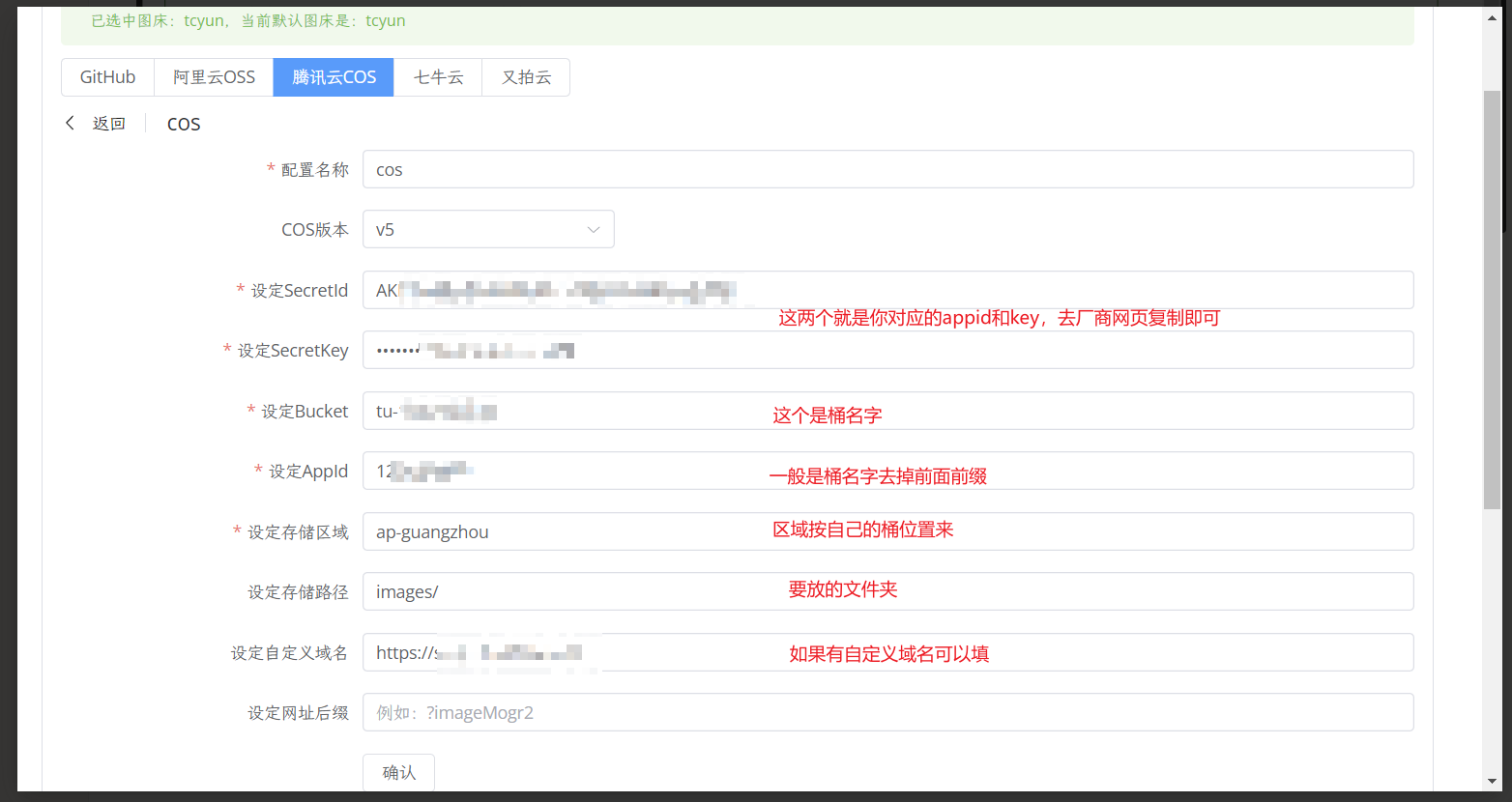Fill in the 设定网址后缀 field
The width and height of the screenshot is (1512, 802).
887,712
